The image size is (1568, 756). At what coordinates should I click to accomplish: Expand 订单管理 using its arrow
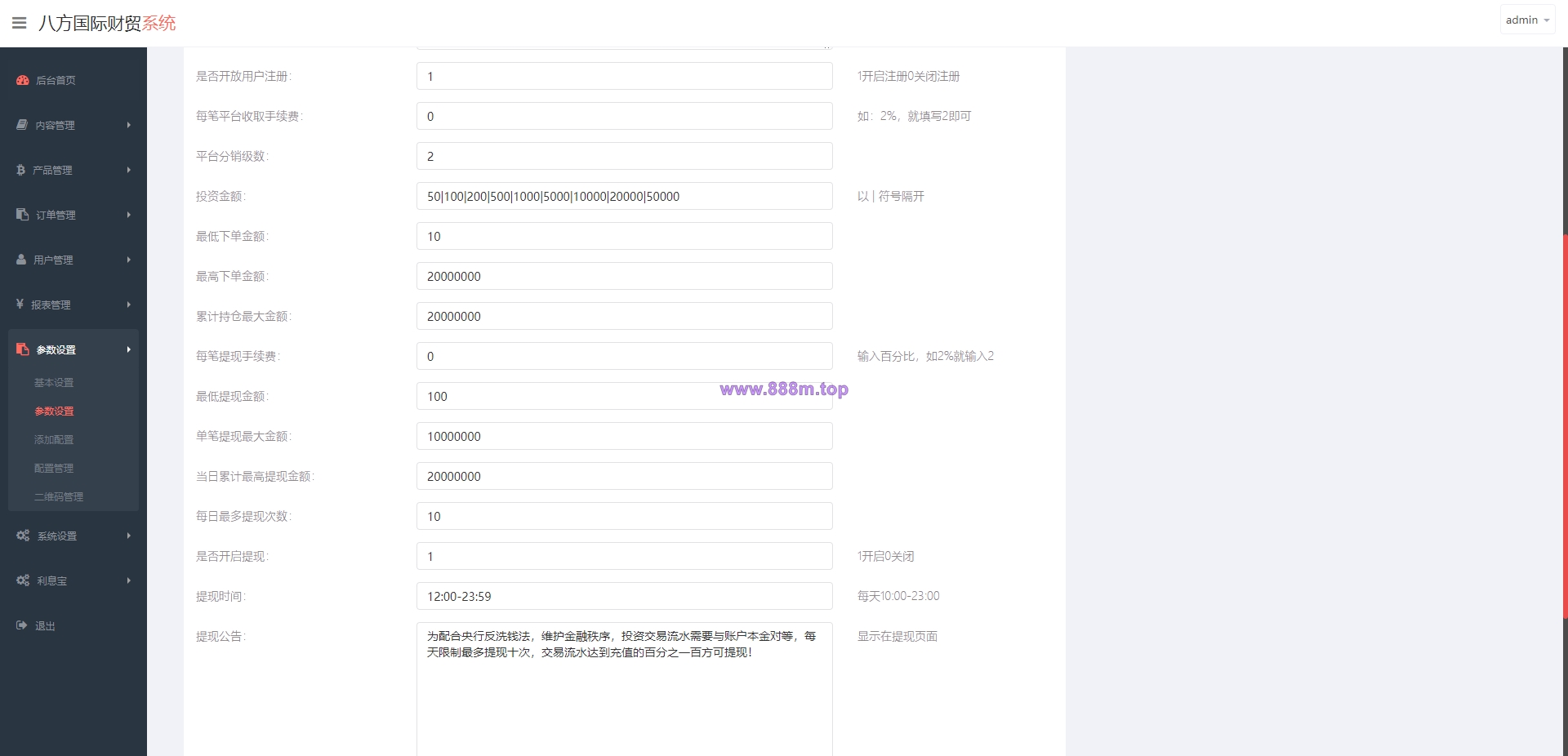pos(129,215)
